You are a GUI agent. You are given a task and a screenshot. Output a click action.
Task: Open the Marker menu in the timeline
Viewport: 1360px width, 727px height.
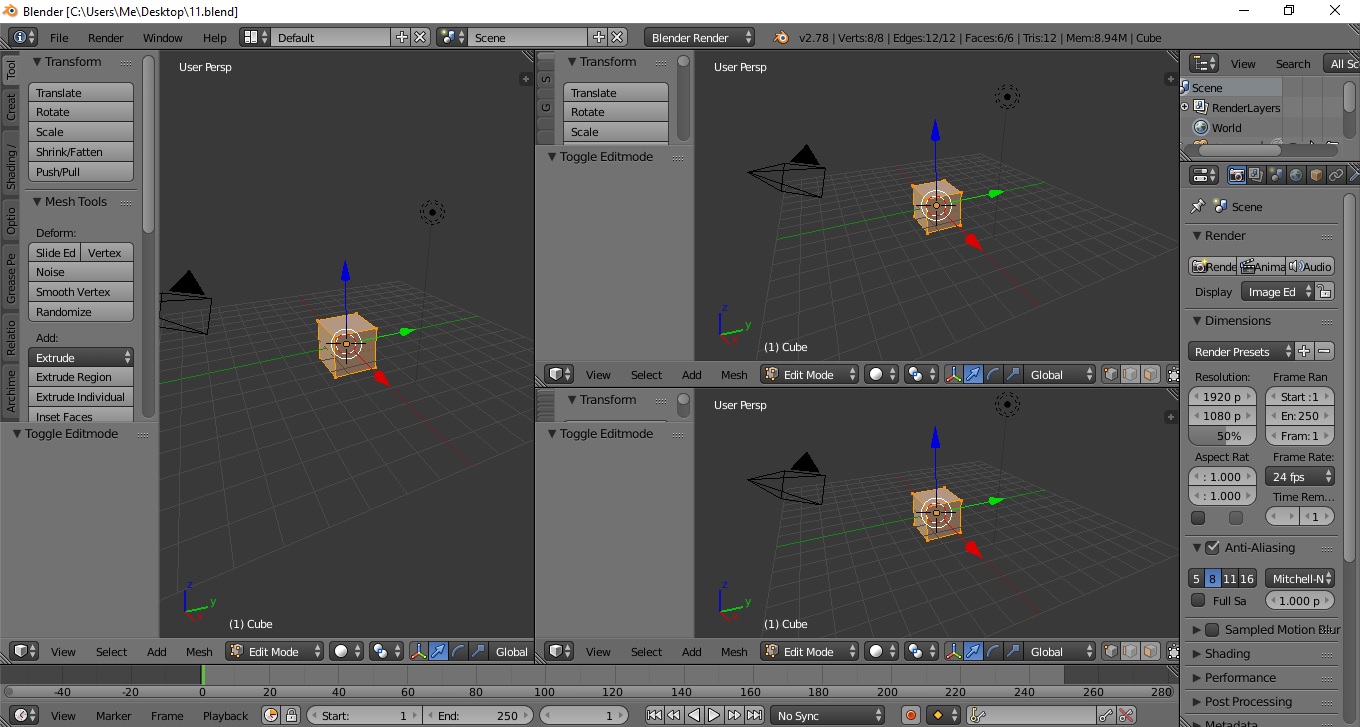tap(113, 715)
